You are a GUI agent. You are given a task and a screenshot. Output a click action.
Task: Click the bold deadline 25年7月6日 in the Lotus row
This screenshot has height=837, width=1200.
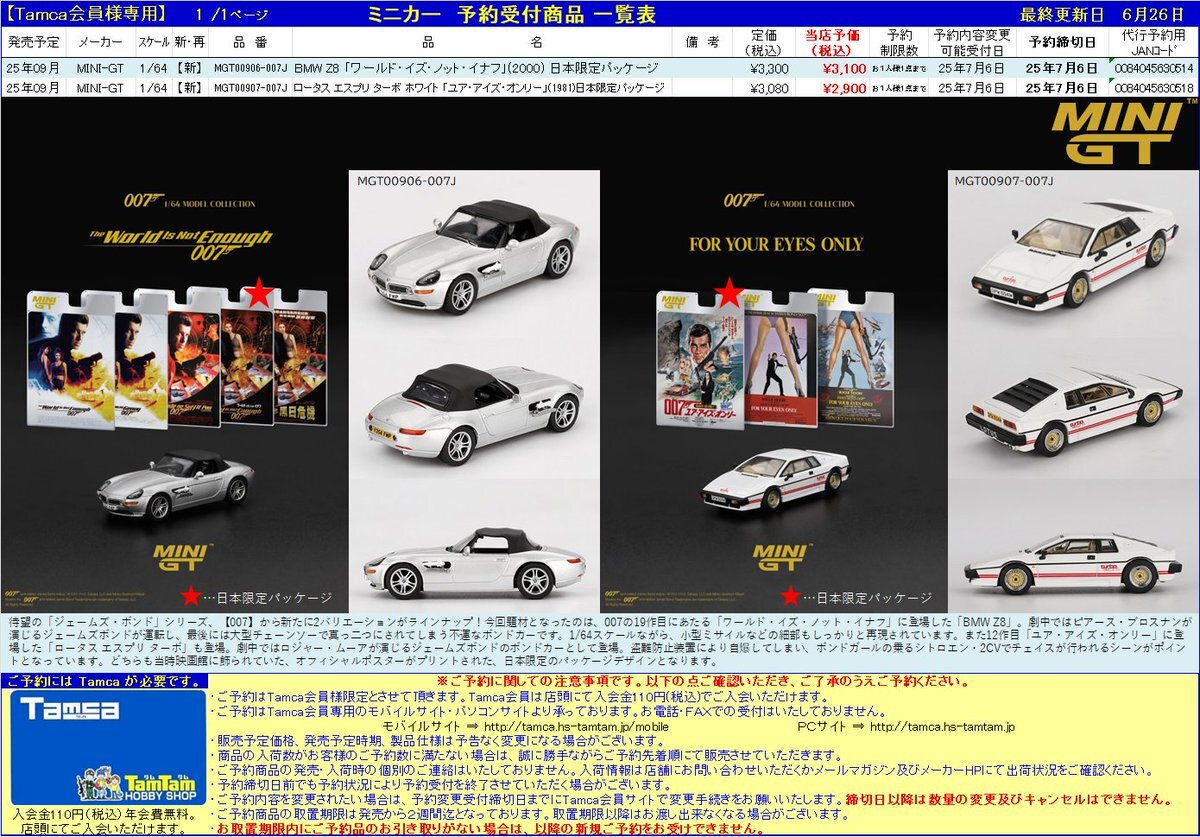1060,88
